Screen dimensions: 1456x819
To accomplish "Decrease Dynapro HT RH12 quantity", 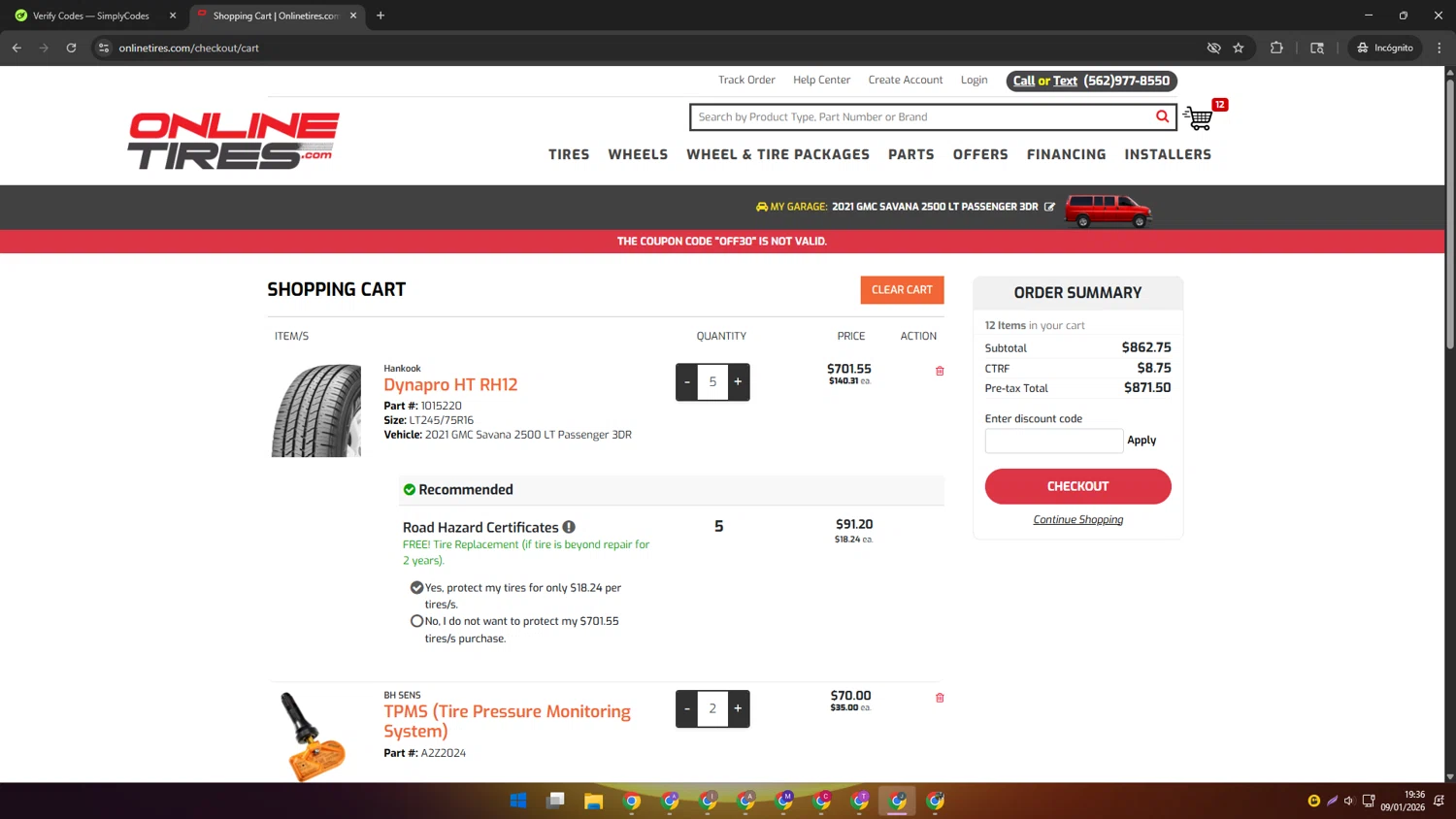I will 687,381.
